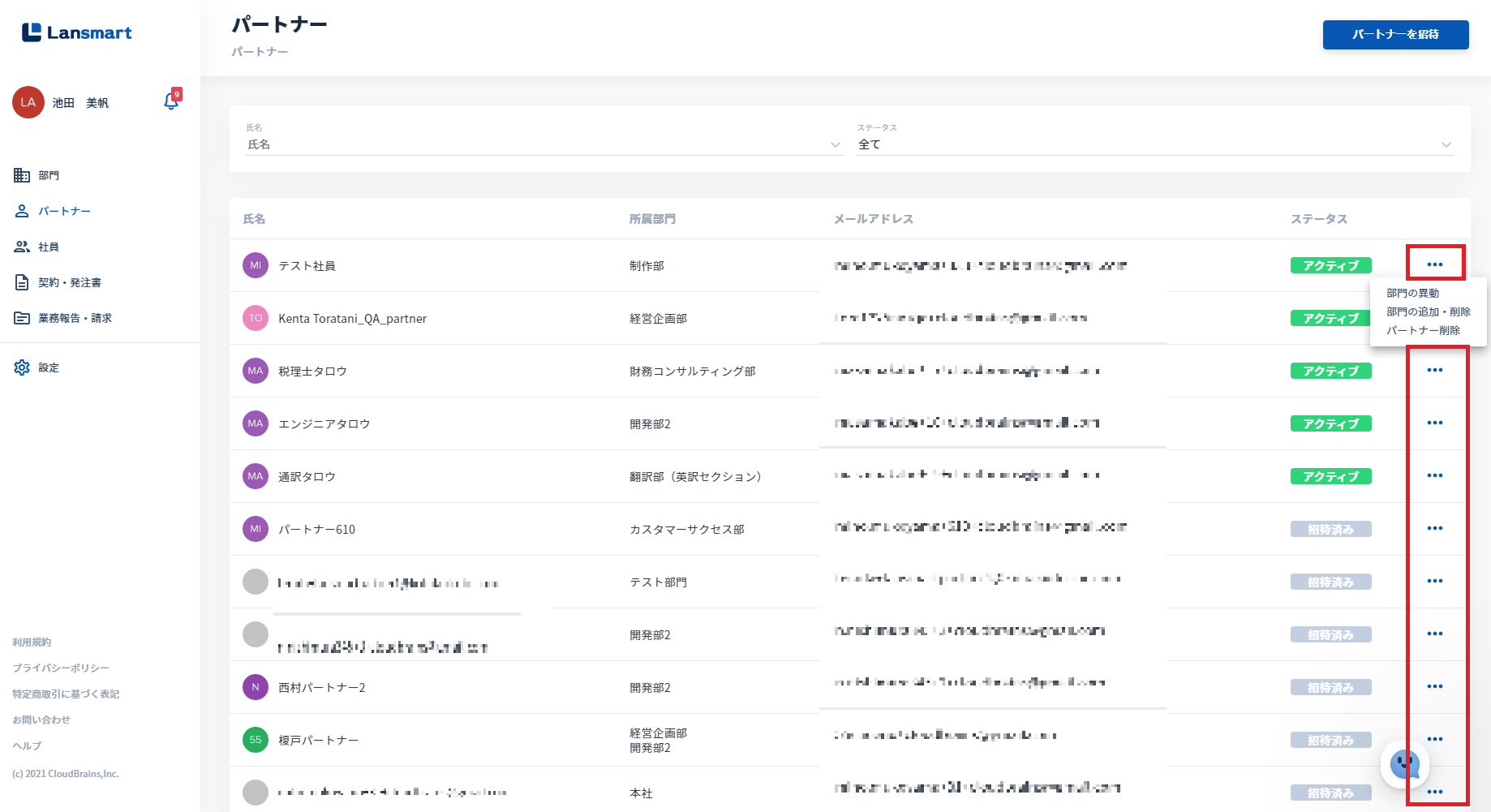1491x812 pixels.
Task: Click the name エンジニアタロウ
Action: tap(324, 424)
